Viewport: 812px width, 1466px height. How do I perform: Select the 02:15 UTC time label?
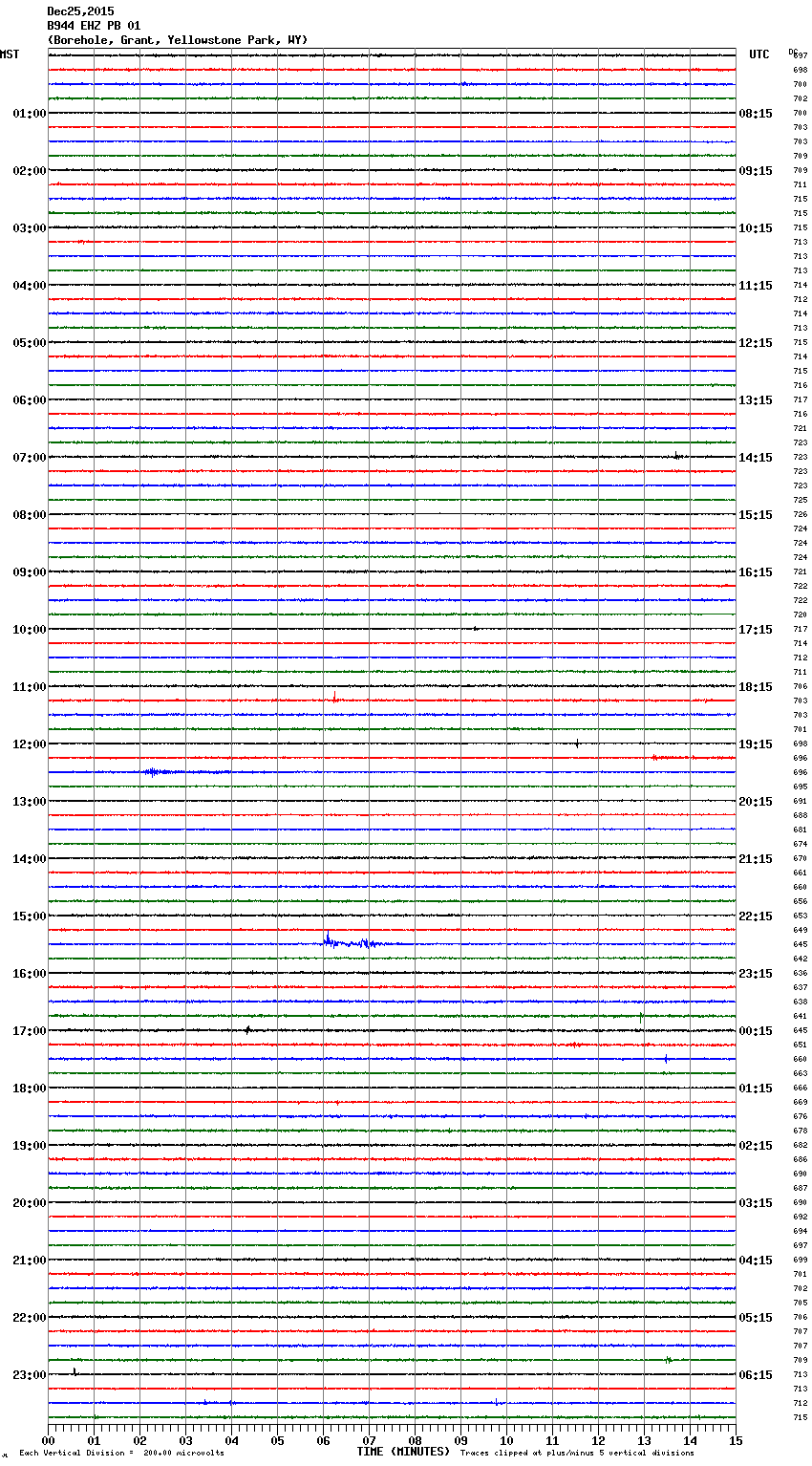[756, 1146]
